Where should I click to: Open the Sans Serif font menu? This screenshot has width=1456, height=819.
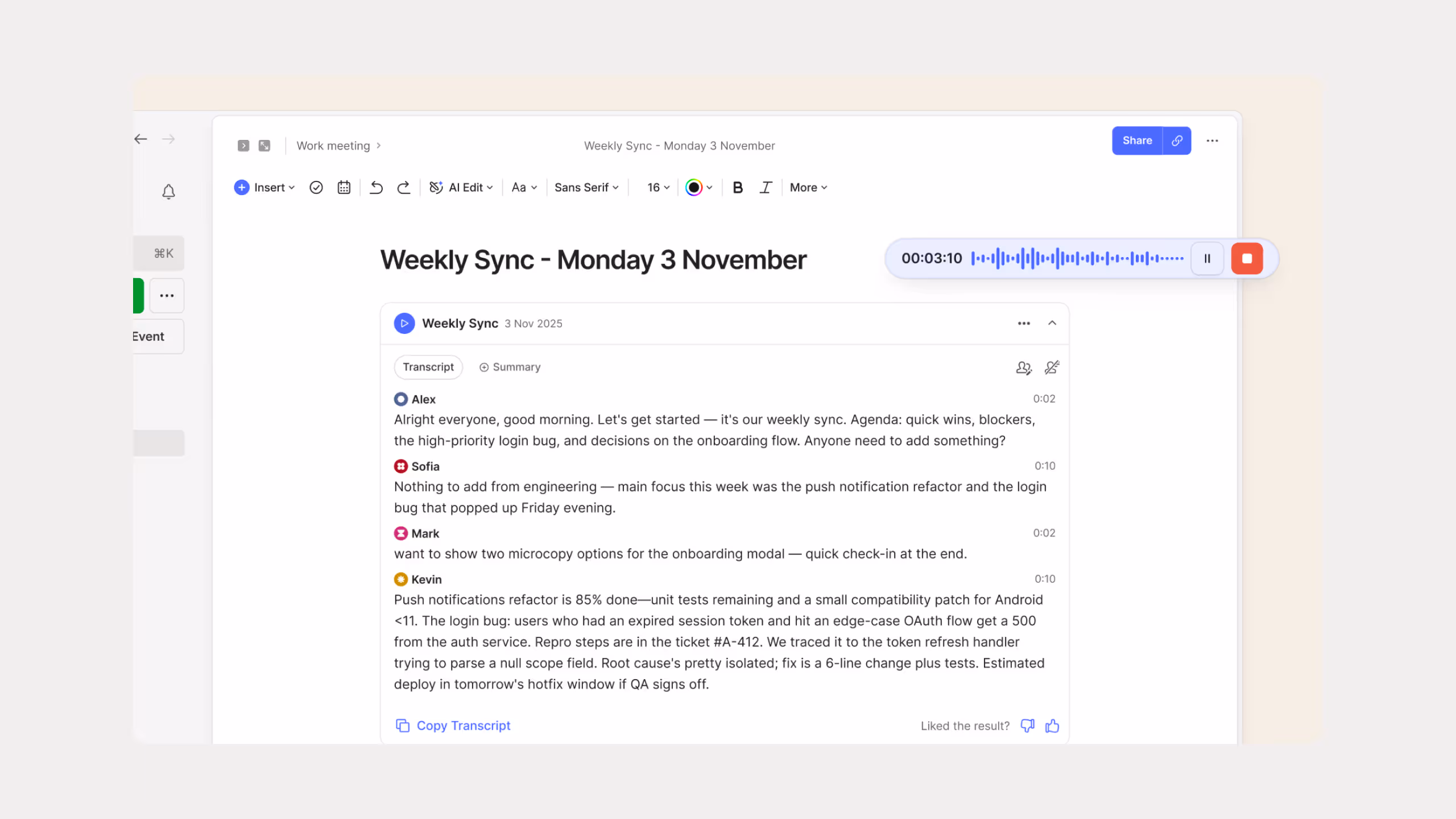point(586,187)
